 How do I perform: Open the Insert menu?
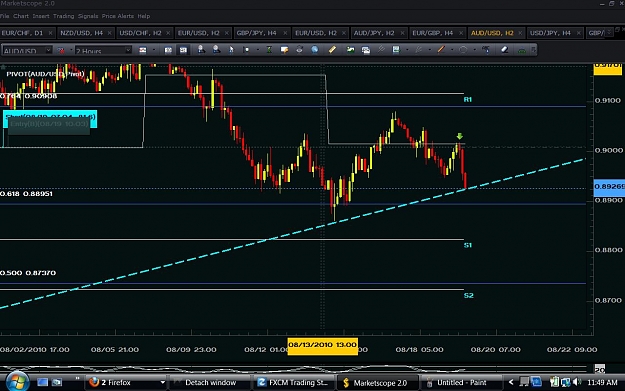pyautogui.click(x=41, y=16)
